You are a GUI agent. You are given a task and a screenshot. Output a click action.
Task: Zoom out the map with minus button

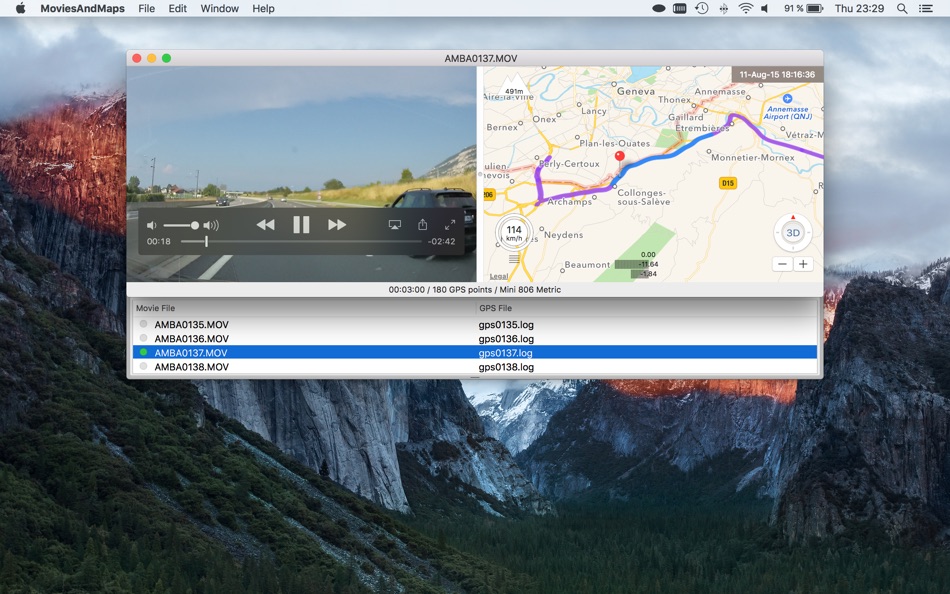click(782, 264)
